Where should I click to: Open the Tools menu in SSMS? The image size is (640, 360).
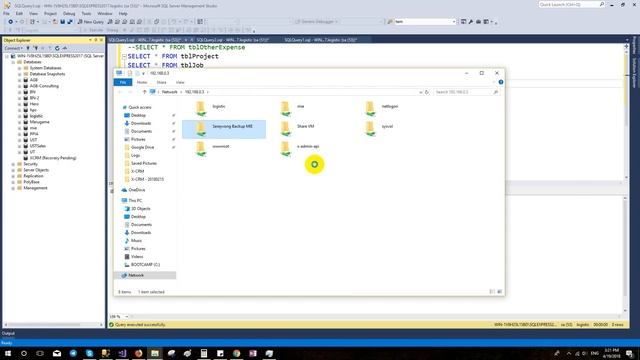(86, 13)
